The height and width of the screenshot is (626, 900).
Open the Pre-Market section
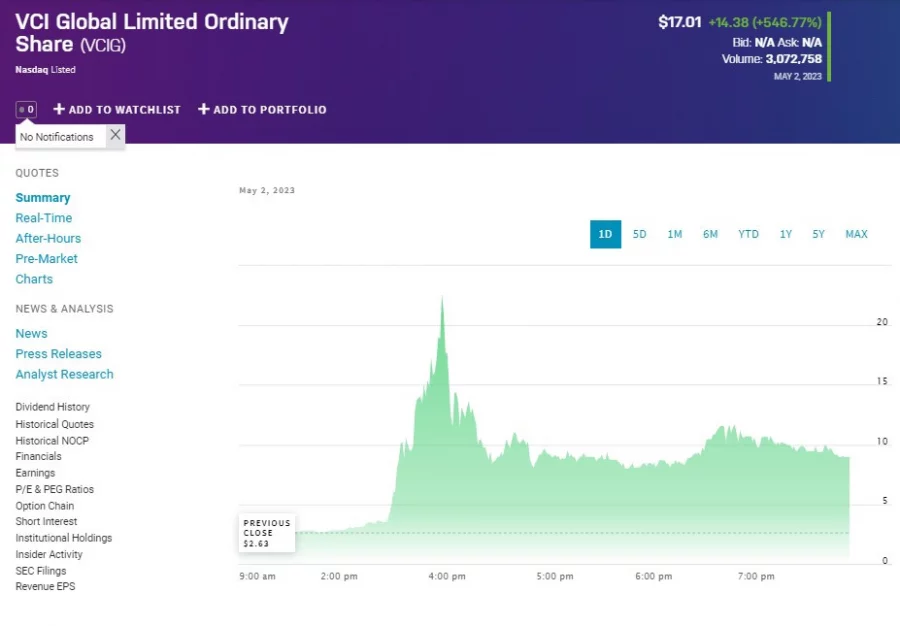(44, 258)
